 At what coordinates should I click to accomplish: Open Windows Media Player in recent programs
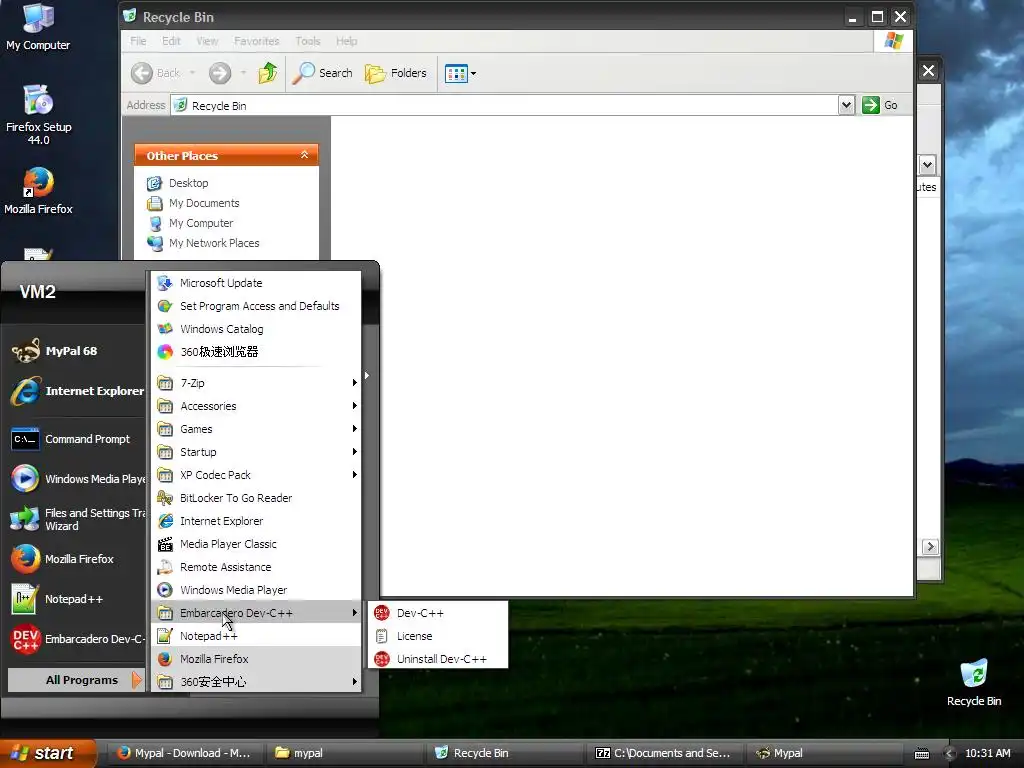click(x=76, y=479)
